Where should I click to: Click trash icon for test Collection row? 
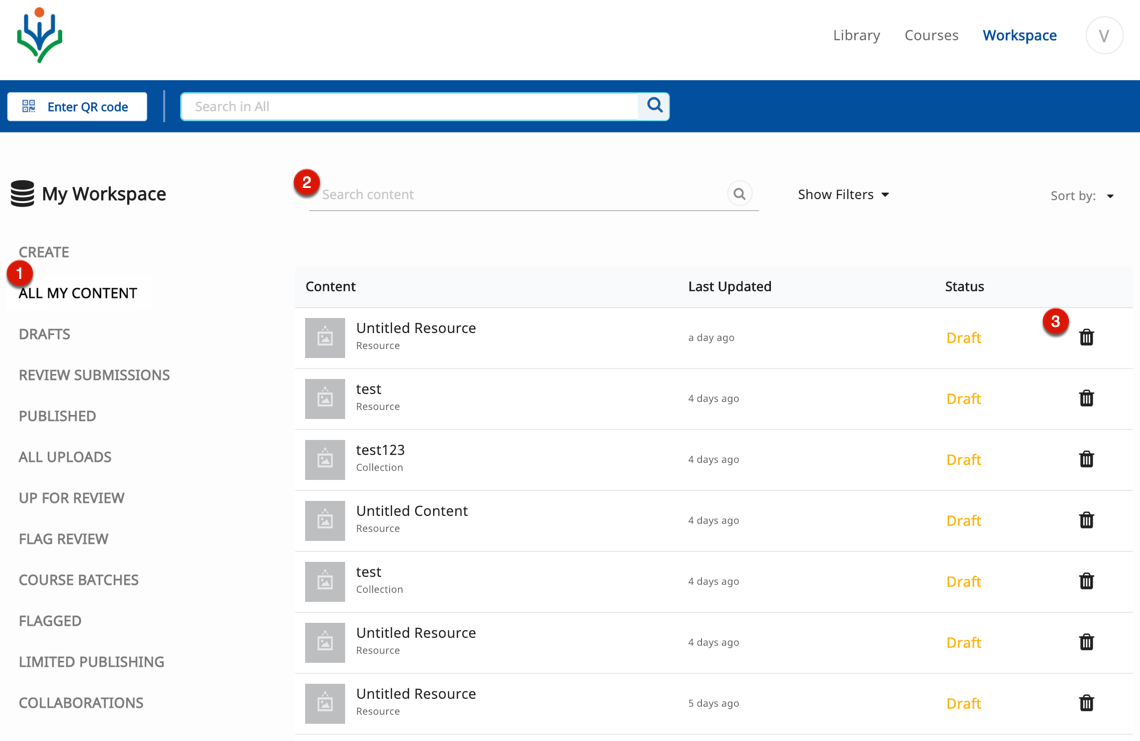(1086, 582)
